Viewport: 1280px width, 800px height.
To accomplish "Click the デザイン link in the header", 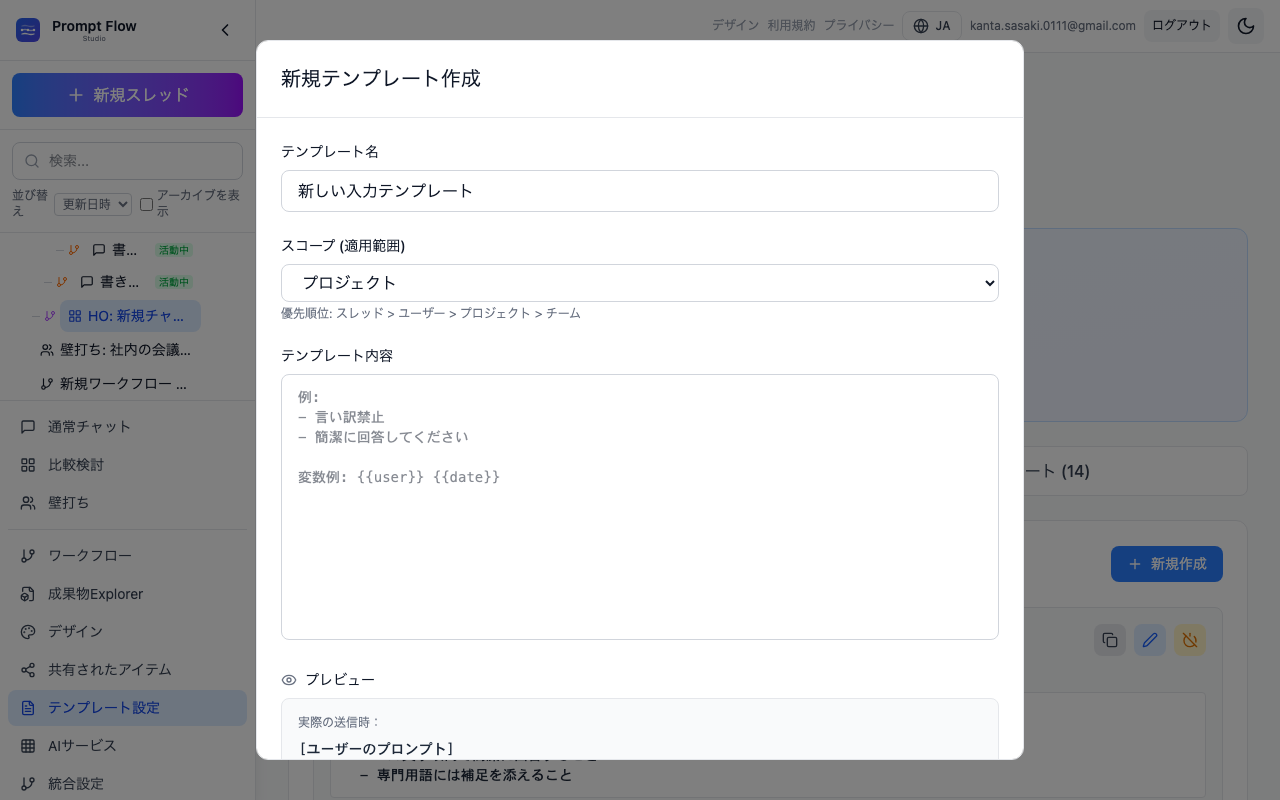I will [x=735, y=26].
